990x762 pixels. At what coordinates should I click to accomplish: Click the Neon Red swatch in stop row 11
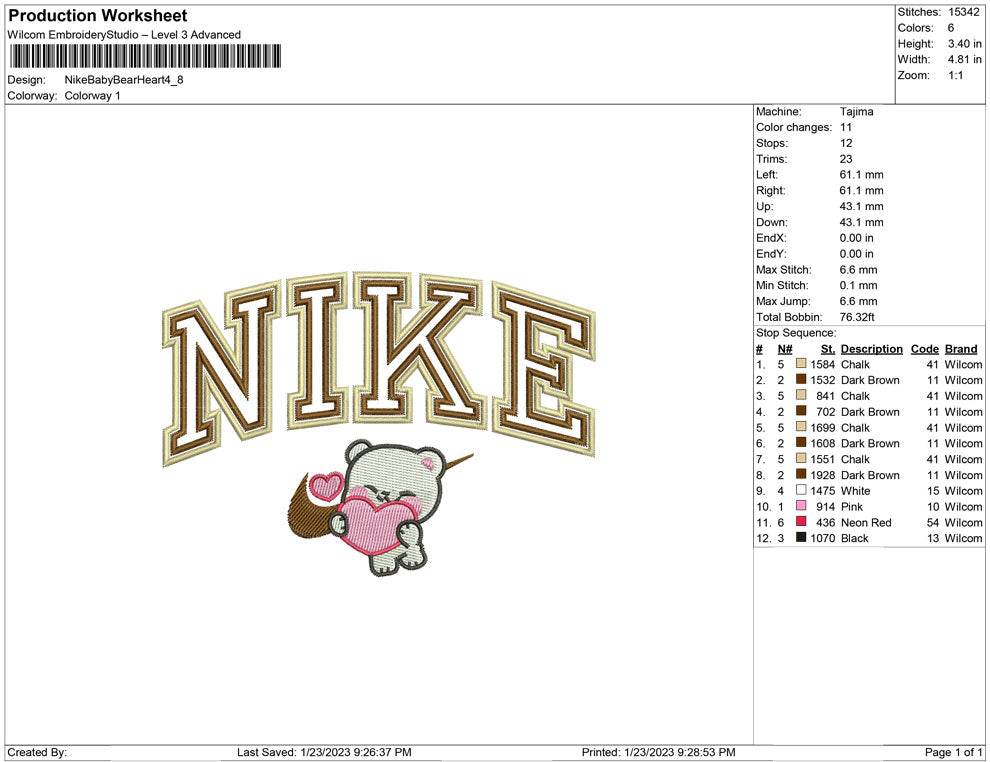click(x=801, y=521)
